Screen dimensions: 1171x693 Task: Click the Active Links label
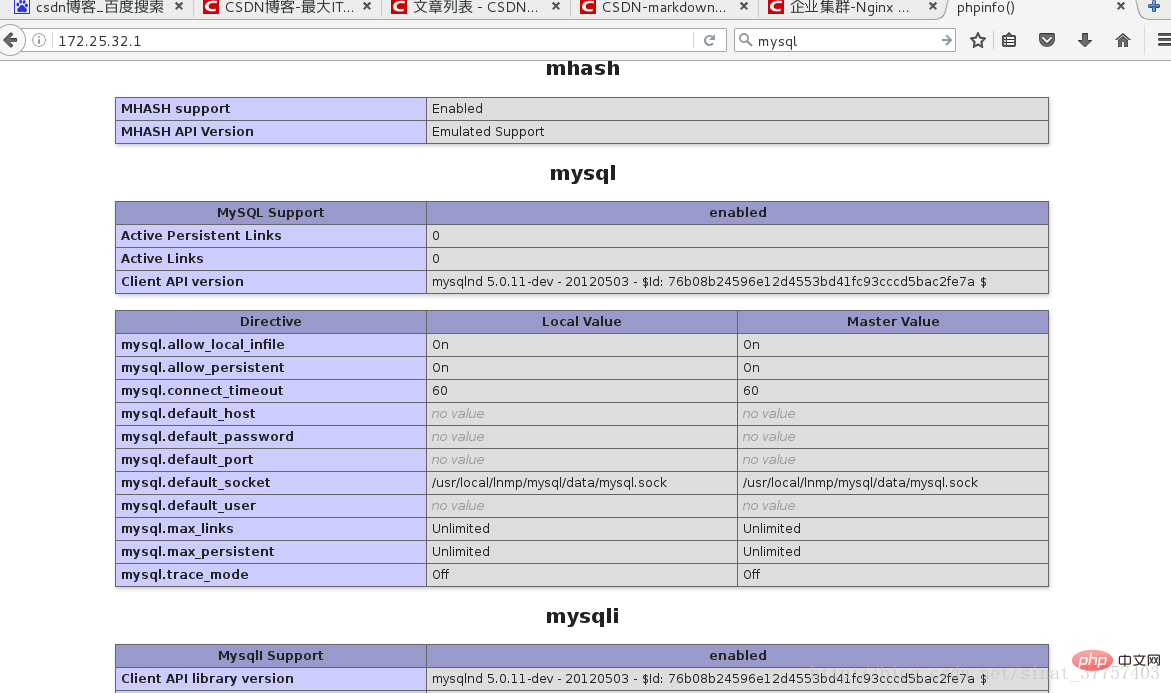162,258
